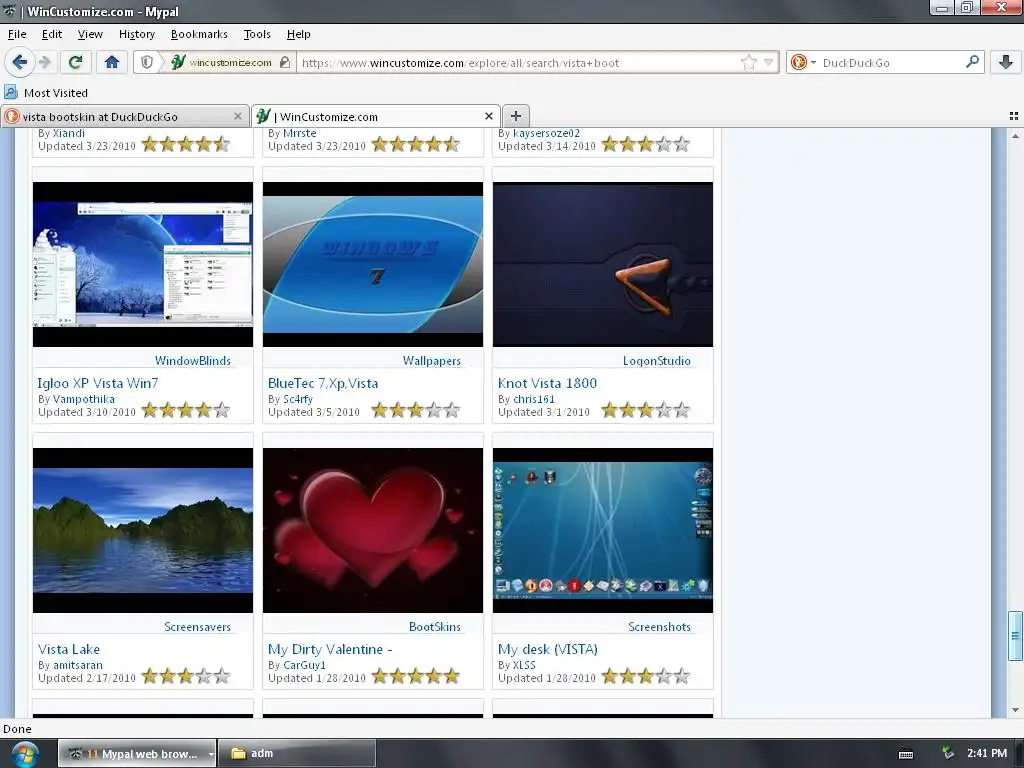The height and width of the screenshot is (768, 1024).
Task: Click star rating of My Dirty Valentine
Action: (x=415, y=676)
